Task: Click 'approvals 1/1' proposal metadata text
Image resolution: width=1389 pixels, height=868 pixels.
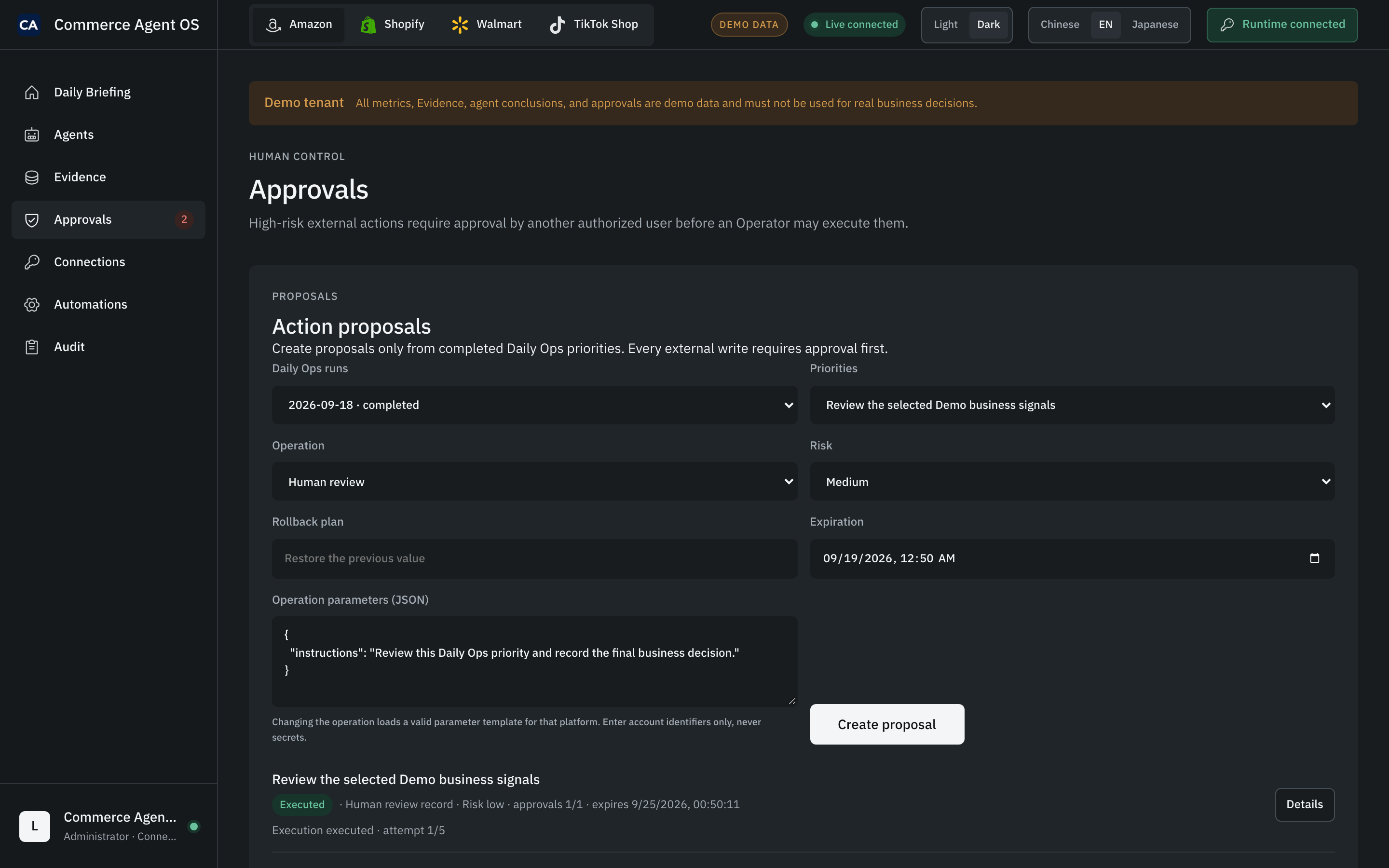Action: (x=547, y=805)
